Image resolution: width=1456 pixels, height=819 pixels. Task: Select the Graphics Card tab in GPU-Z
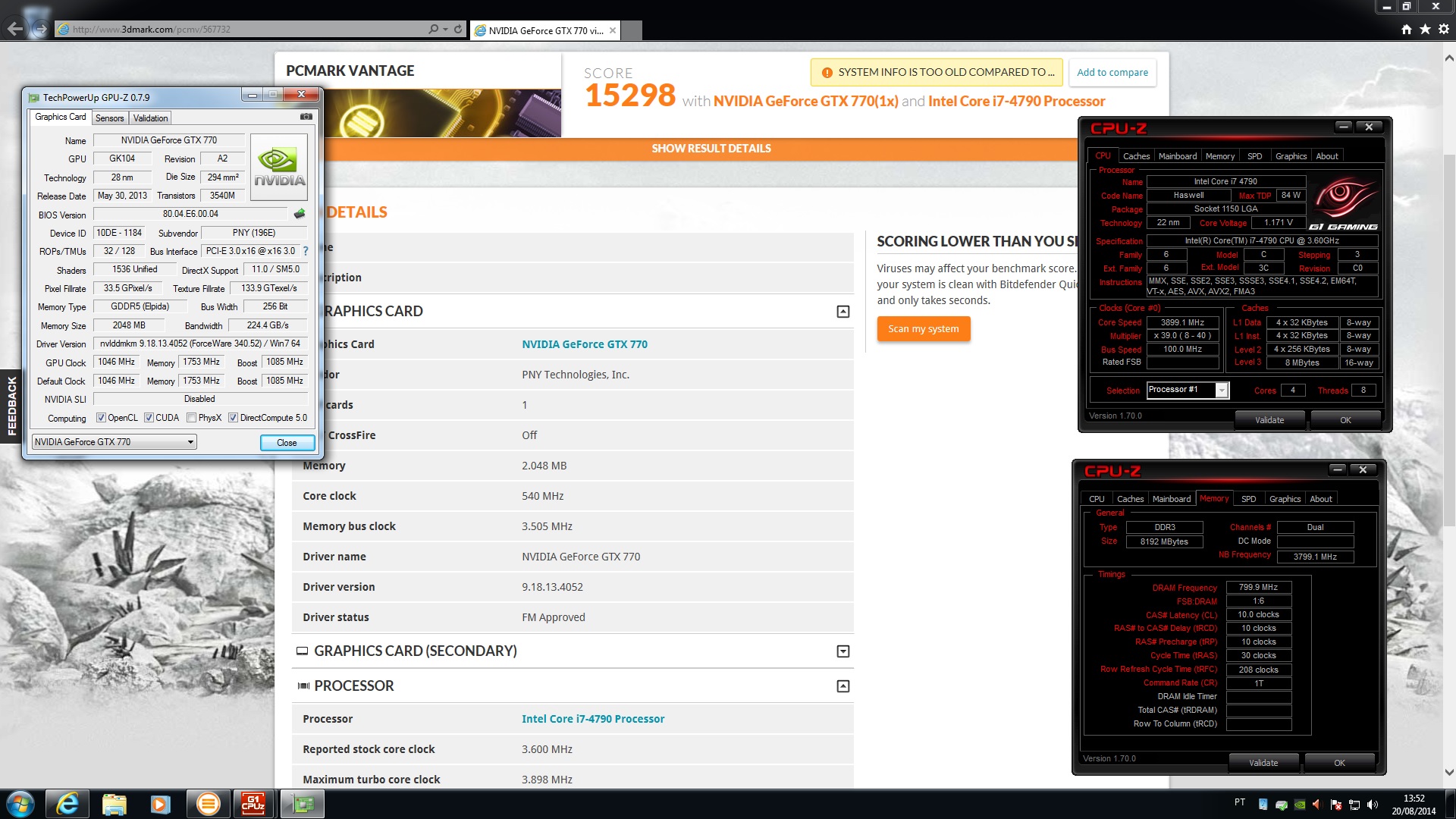(x=61, y=117)
